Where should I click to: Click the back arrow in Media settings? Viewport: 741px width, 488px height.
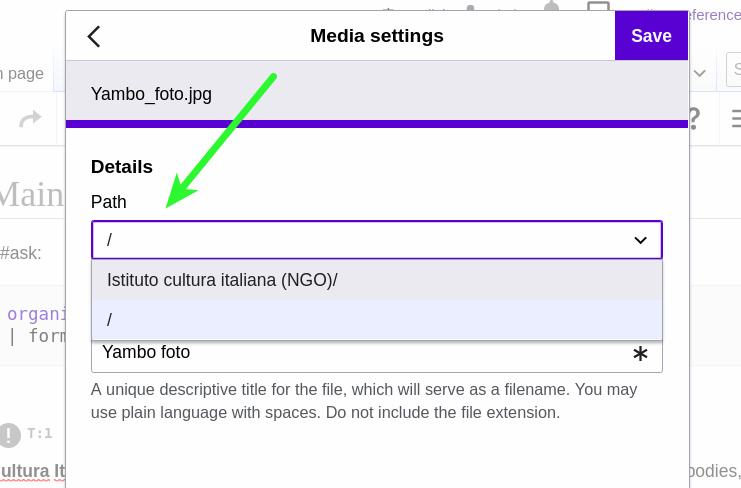pos(94,37)
